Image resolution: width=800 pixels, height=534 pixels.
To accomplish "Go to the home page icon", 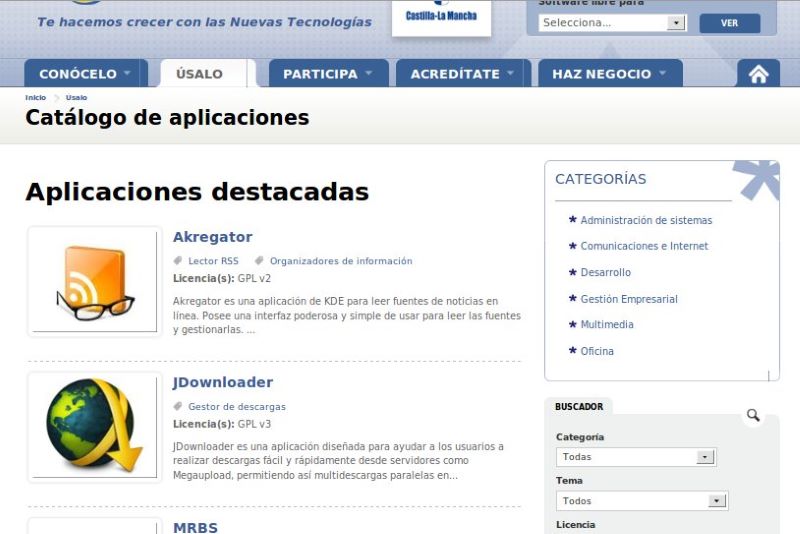I will (758, 73).
